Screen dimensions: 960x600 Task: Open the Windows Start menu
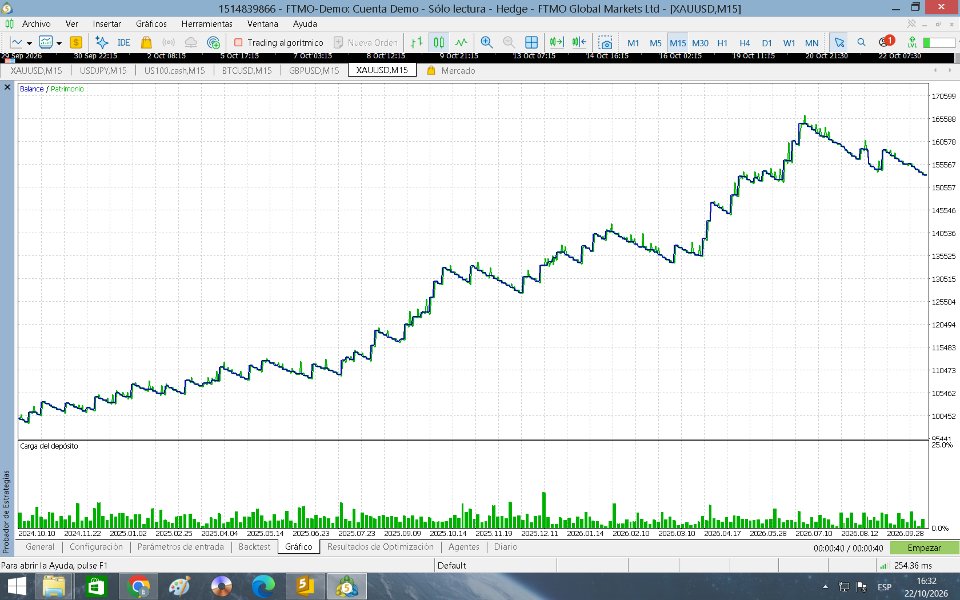coord(17,587)
